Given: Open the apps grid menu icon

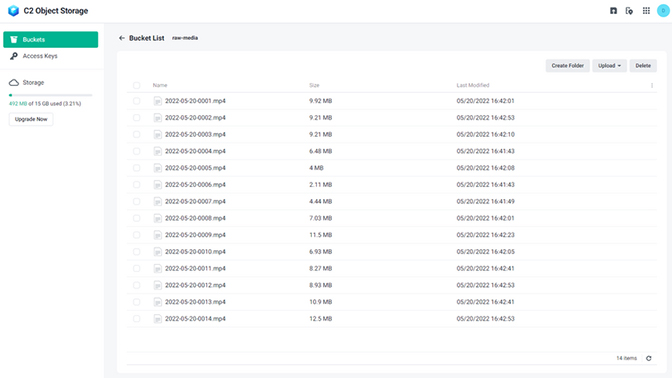Looking at the screenshot, I should click(x=646, y=11).
